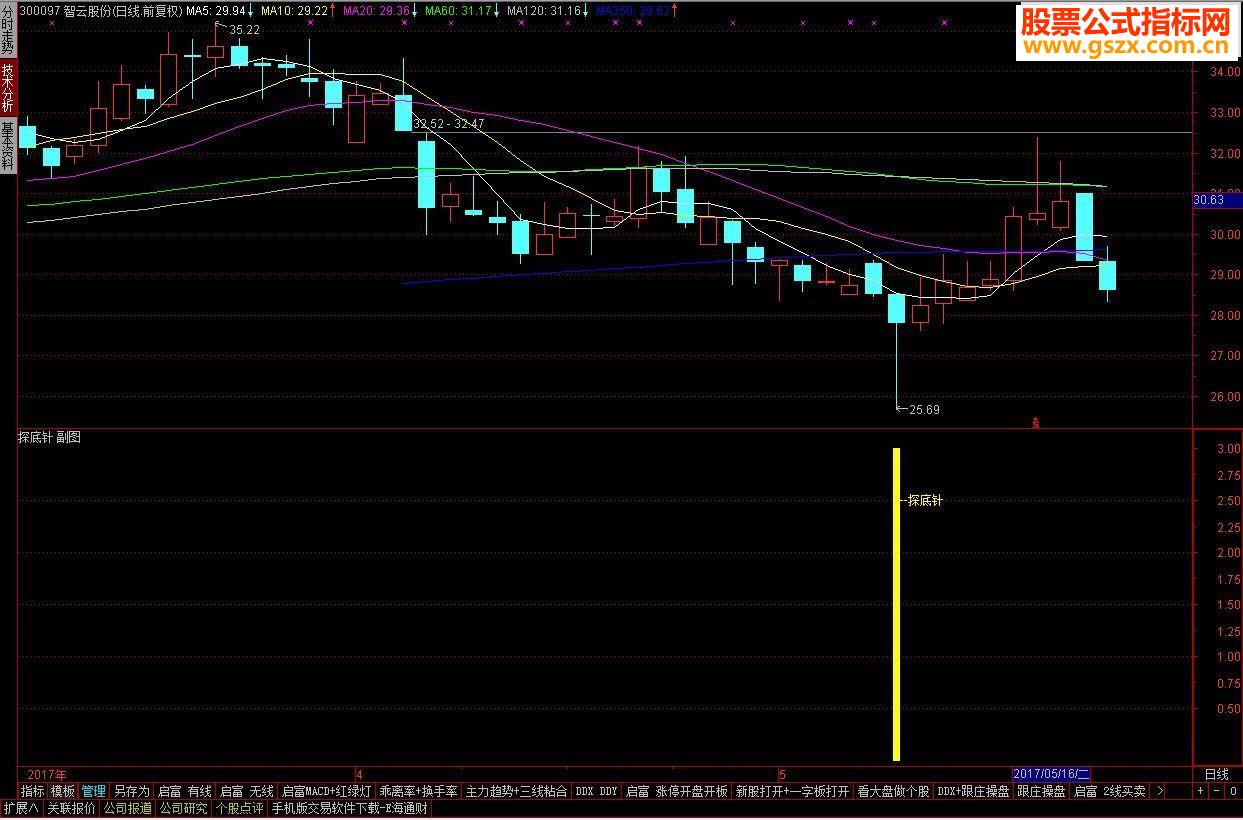Image resolution: width=1243 pixels, height=820 pixels.
Task: Click the MA250 indicator label
Action: pyautogui.click(x=632, y=10)
